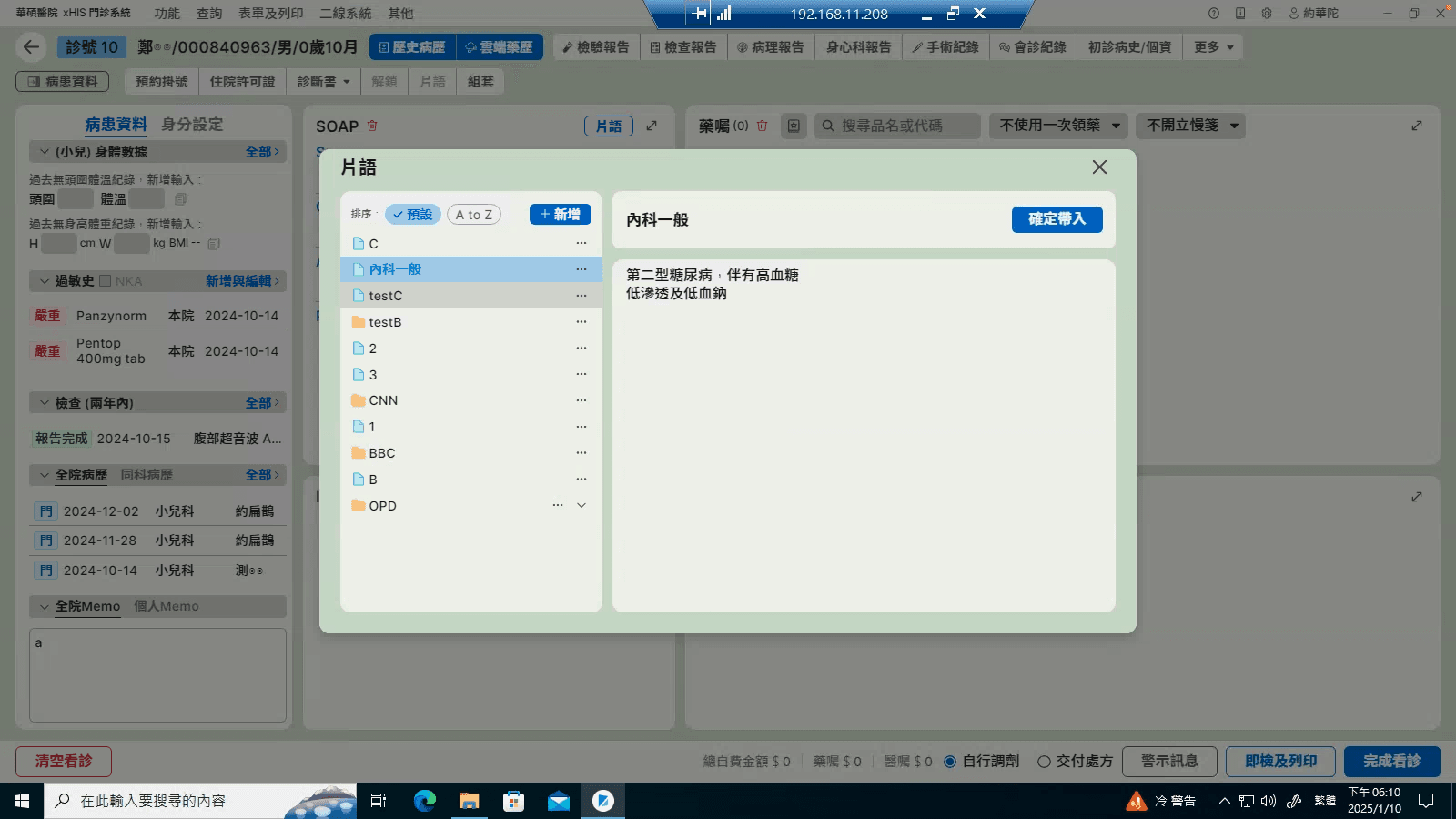Expand the 藥囑 panel
1456x819 pixels.
click(x=1417, y=126)
